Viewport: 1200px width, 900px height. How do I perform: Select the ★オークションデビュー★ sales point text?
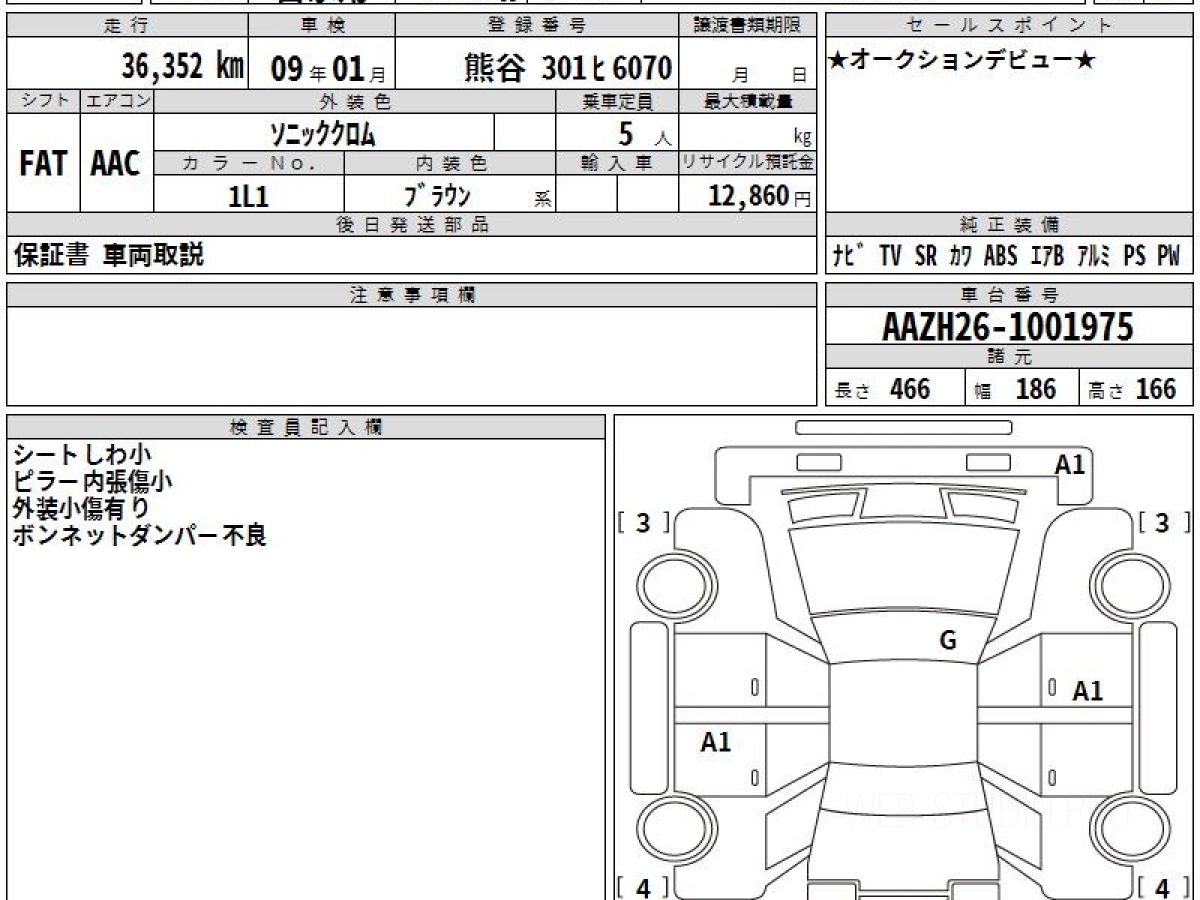tap(962, 62)
